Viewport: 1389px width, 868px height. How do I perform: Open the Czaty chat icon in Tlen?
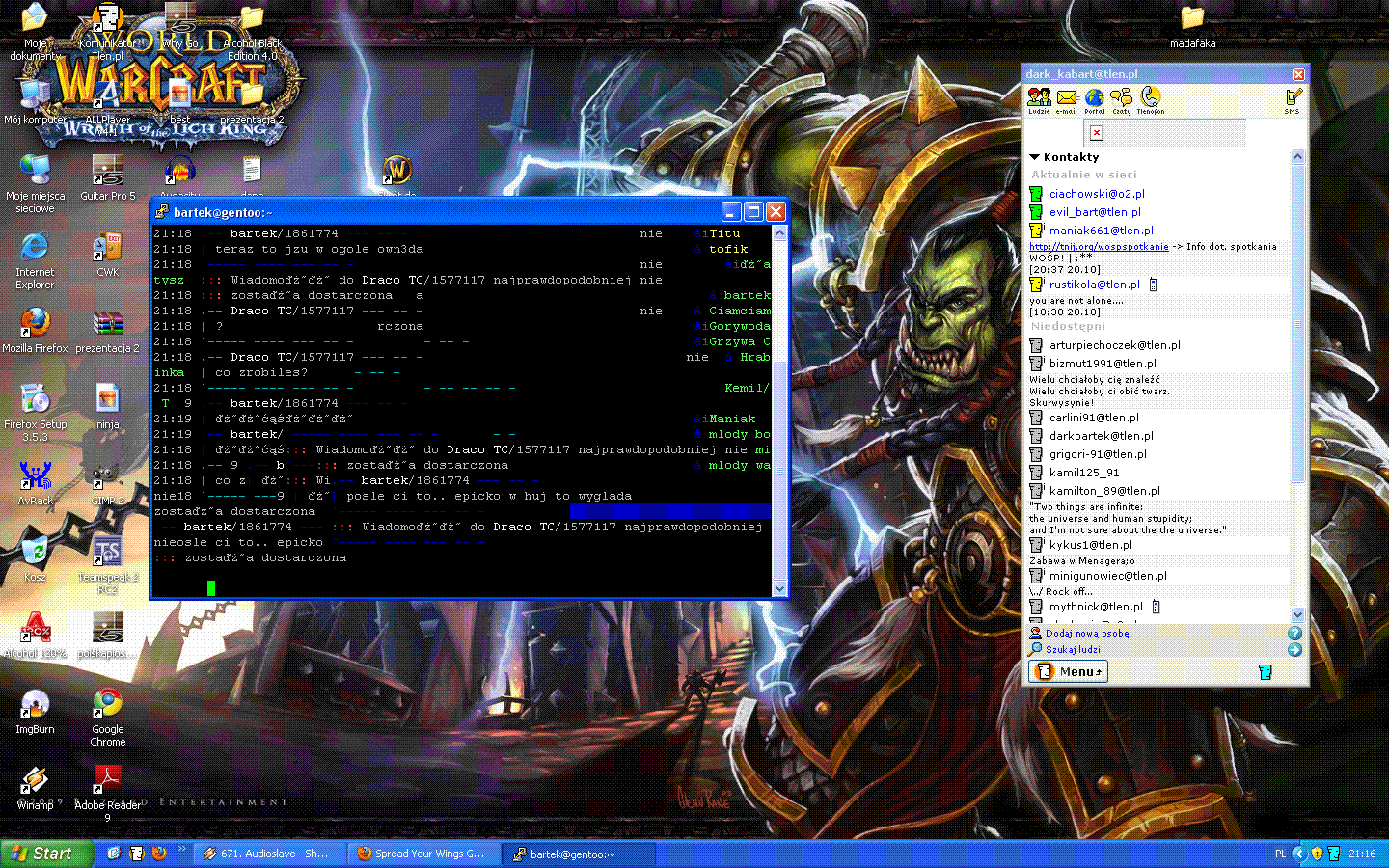[1121, 100]
